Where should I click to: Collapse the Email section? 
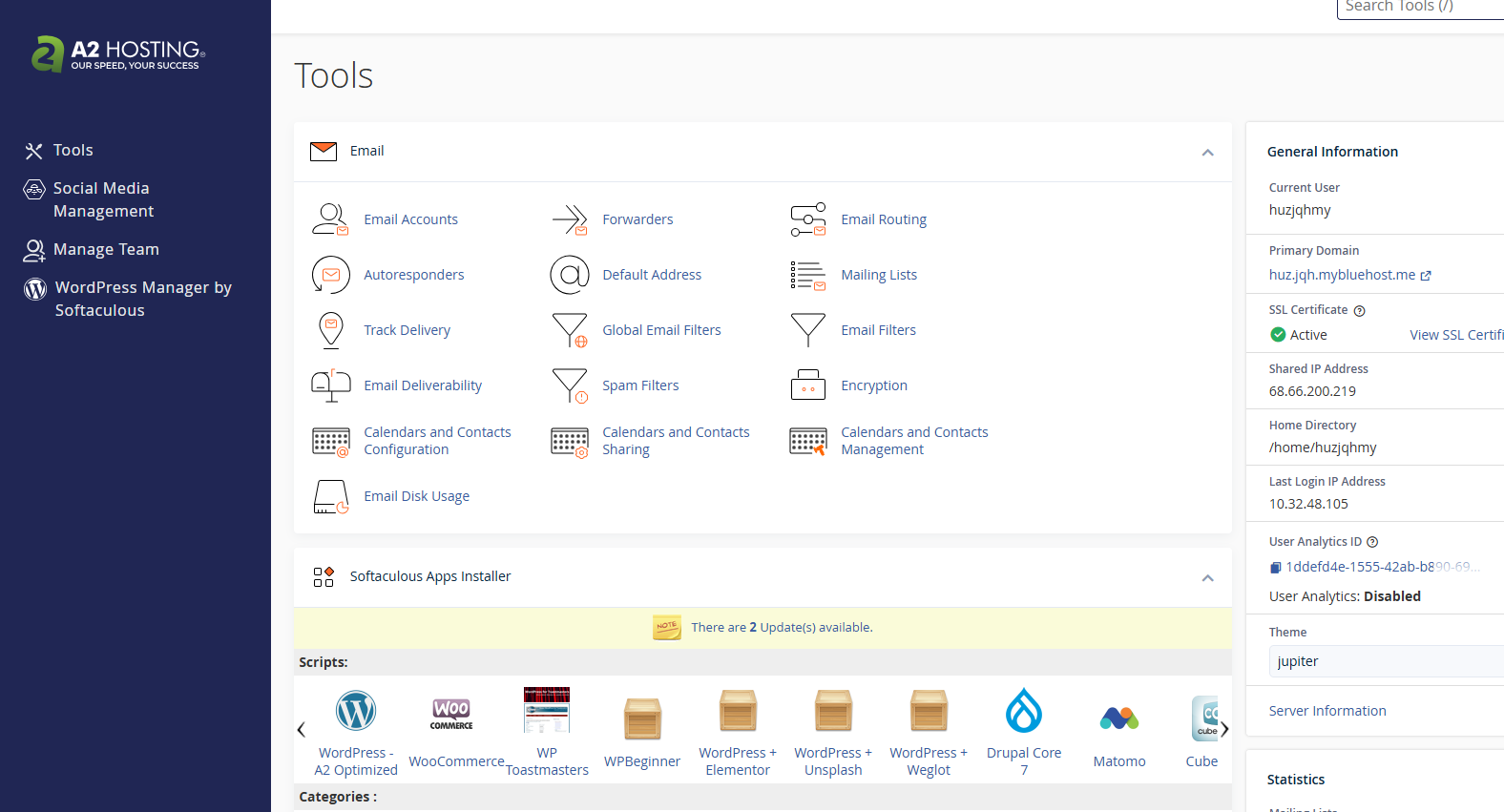click(1207, 153)
